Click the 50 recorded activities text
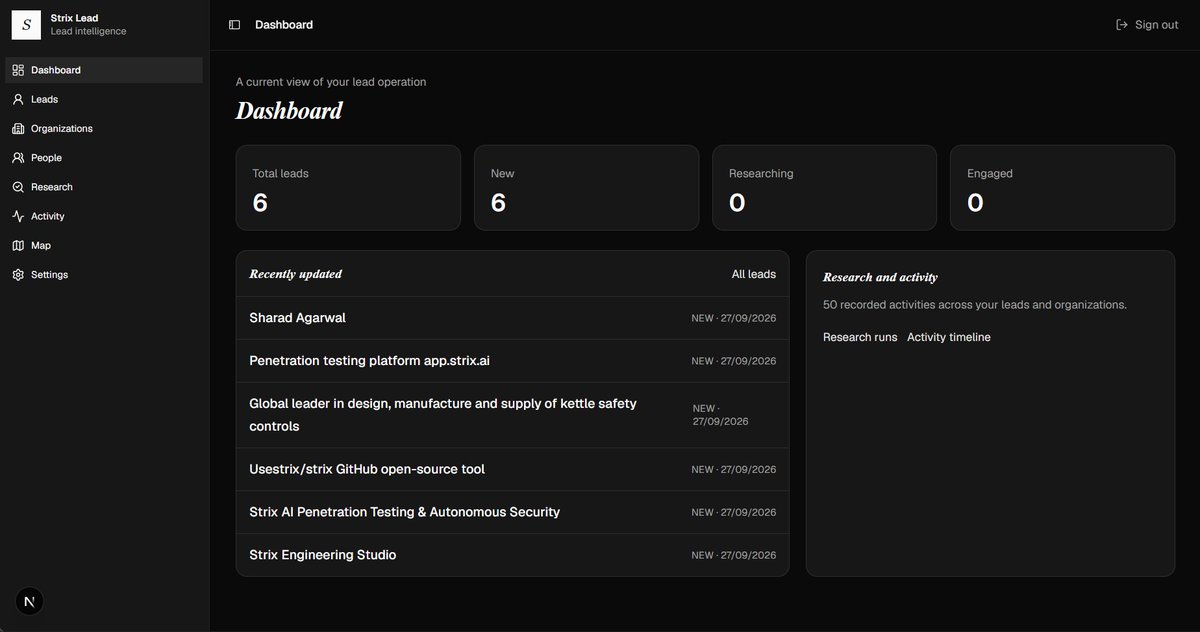 975,305
